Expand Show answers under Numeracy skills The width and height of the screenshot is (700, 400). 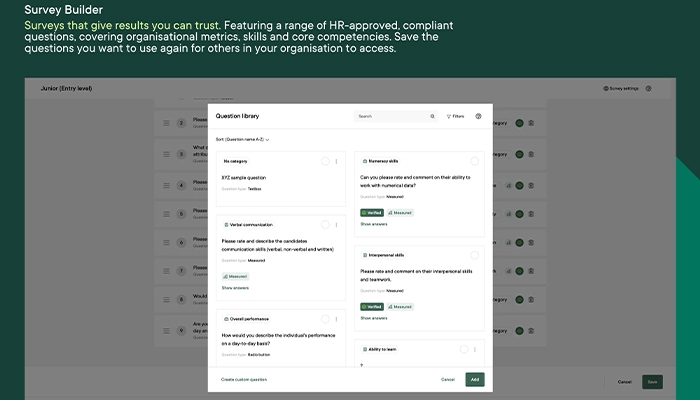click(374, 224)
